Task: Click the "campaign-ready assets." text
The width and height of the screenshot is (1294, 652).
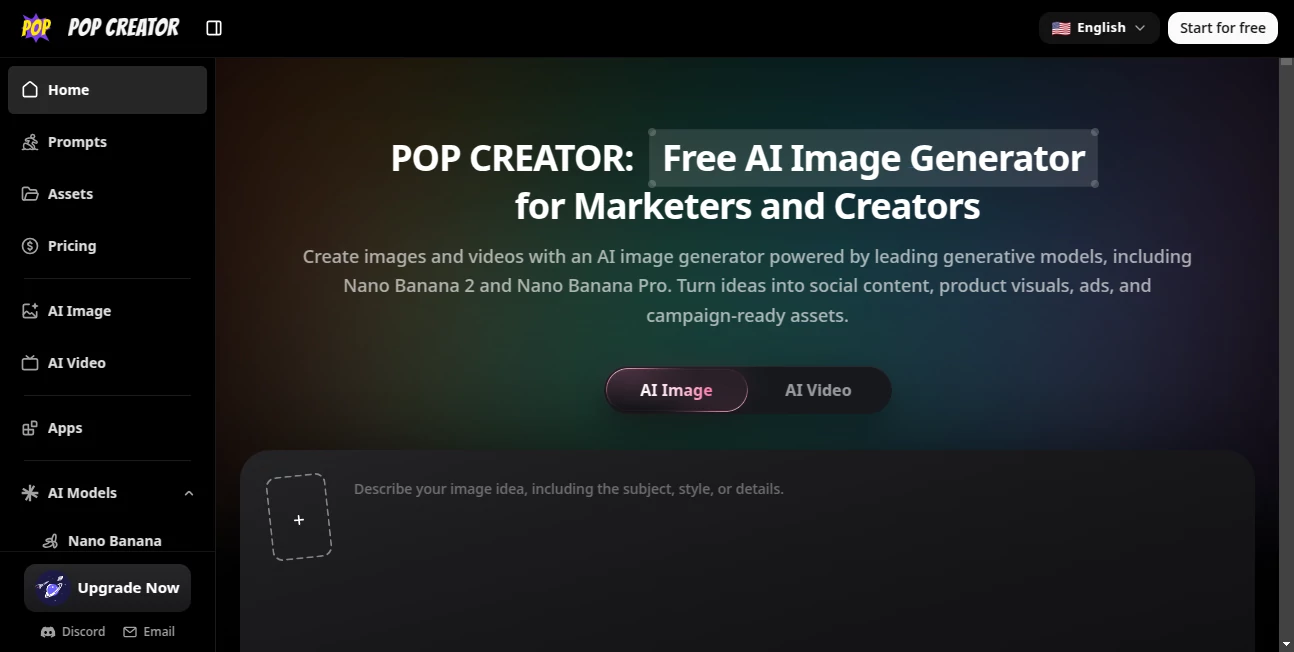Action: coord(747,315)
